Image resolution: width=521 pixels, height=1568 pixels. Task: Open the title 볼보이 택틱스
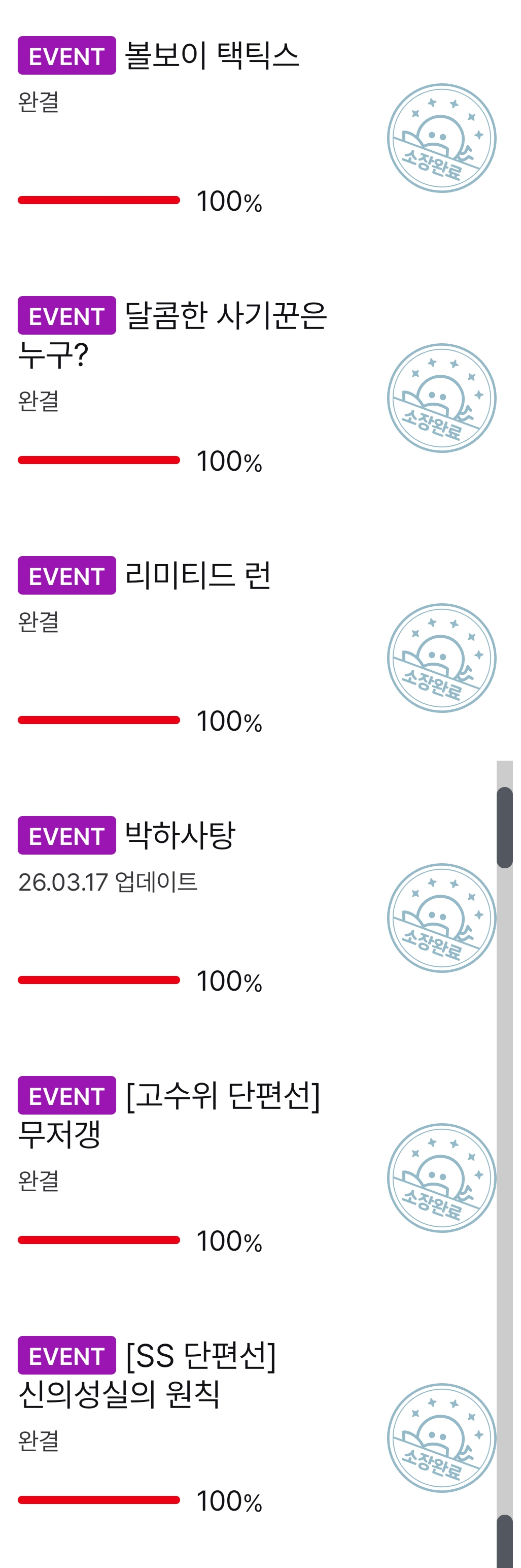click(x=212, y=56)
